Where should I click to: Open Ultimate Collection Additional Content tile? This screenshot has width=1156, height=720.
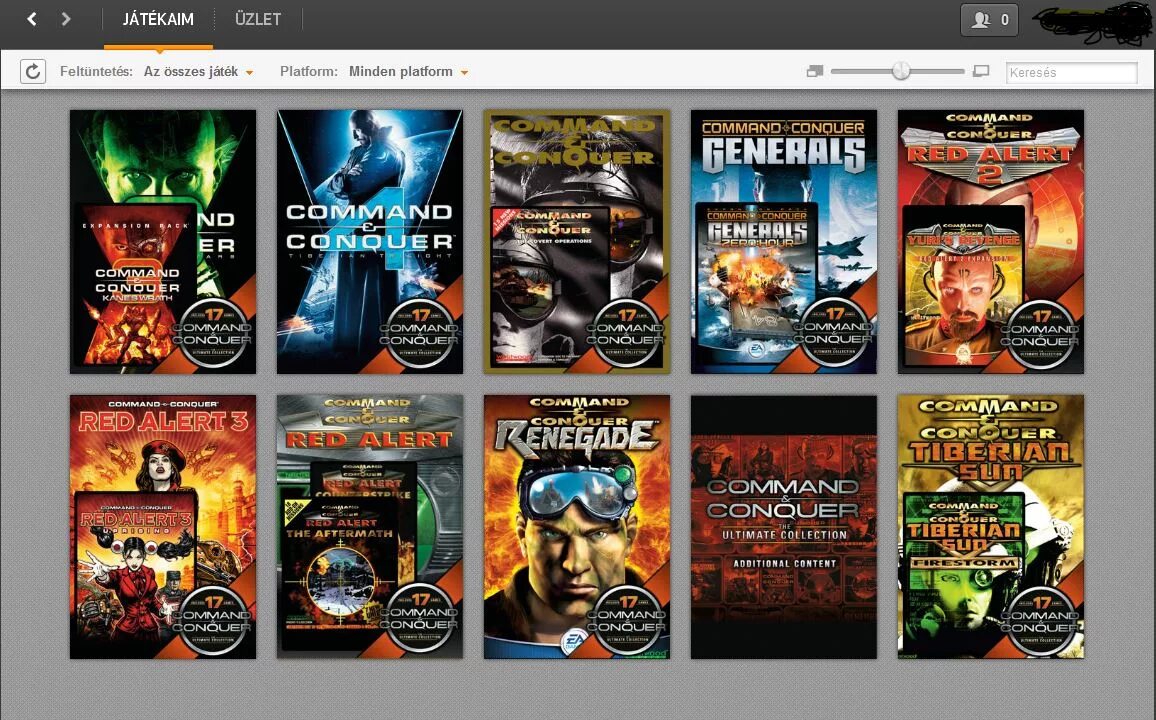(784, 527)
